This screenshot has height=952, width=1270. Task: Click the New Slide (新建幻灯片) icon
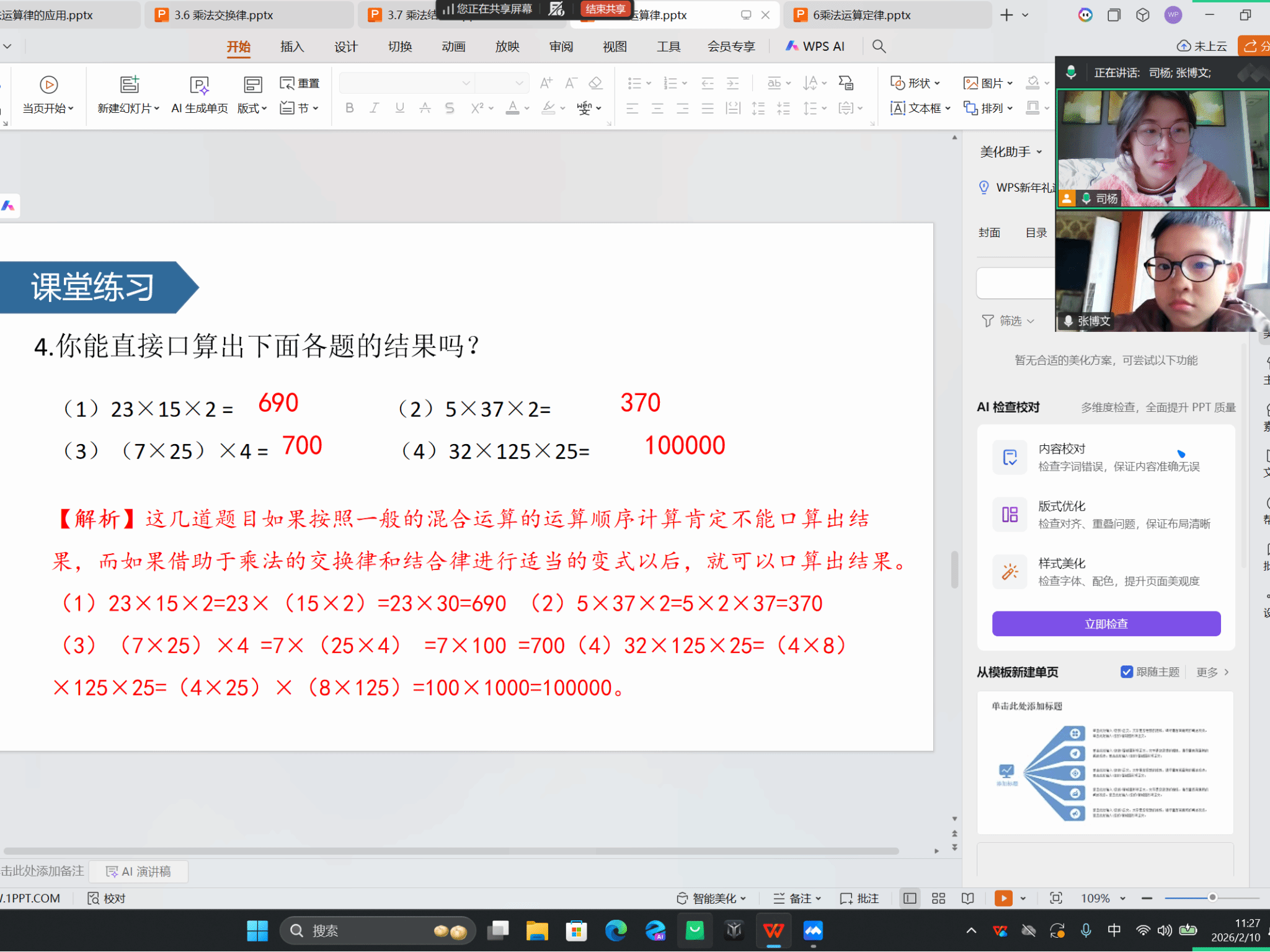click(129, 84)
